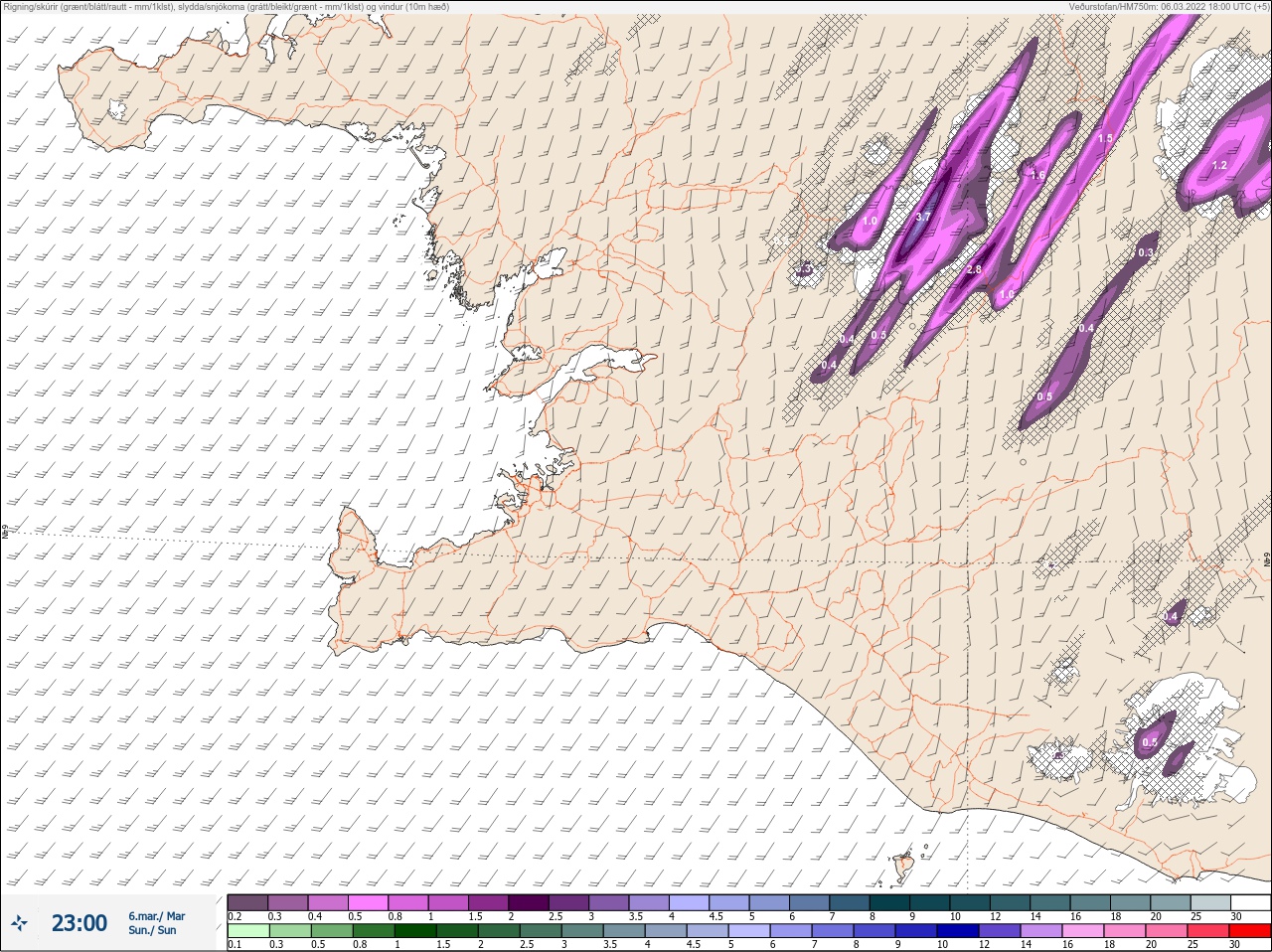Click the 0.3 snowfall value on the map
This screenshot has height=952, width=1272.
(x=1146, y=253)
